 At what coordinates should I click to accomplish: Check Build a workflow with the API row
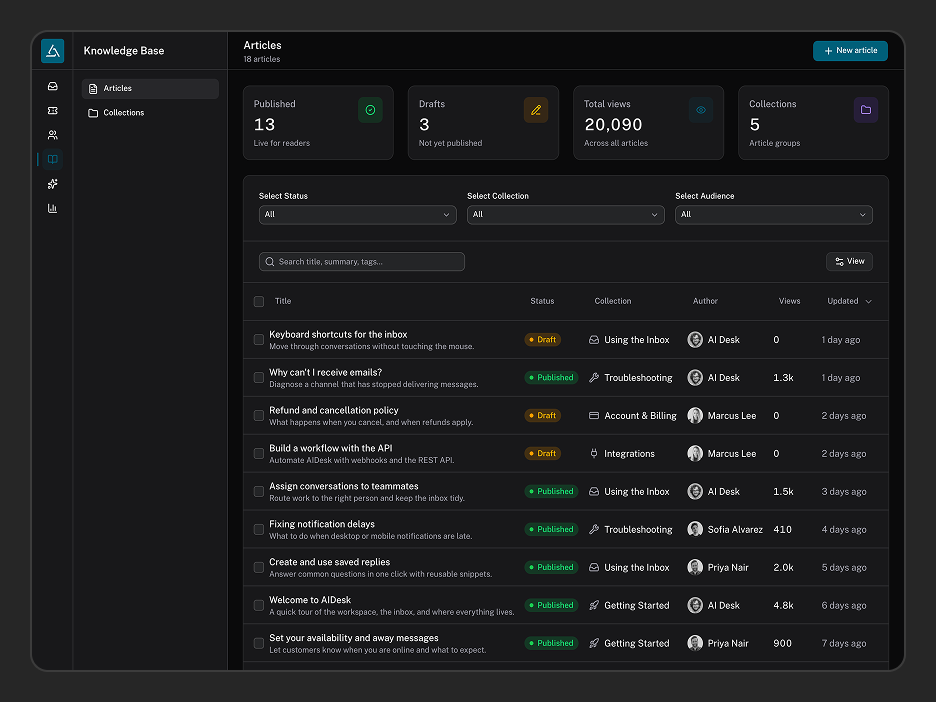258,454
